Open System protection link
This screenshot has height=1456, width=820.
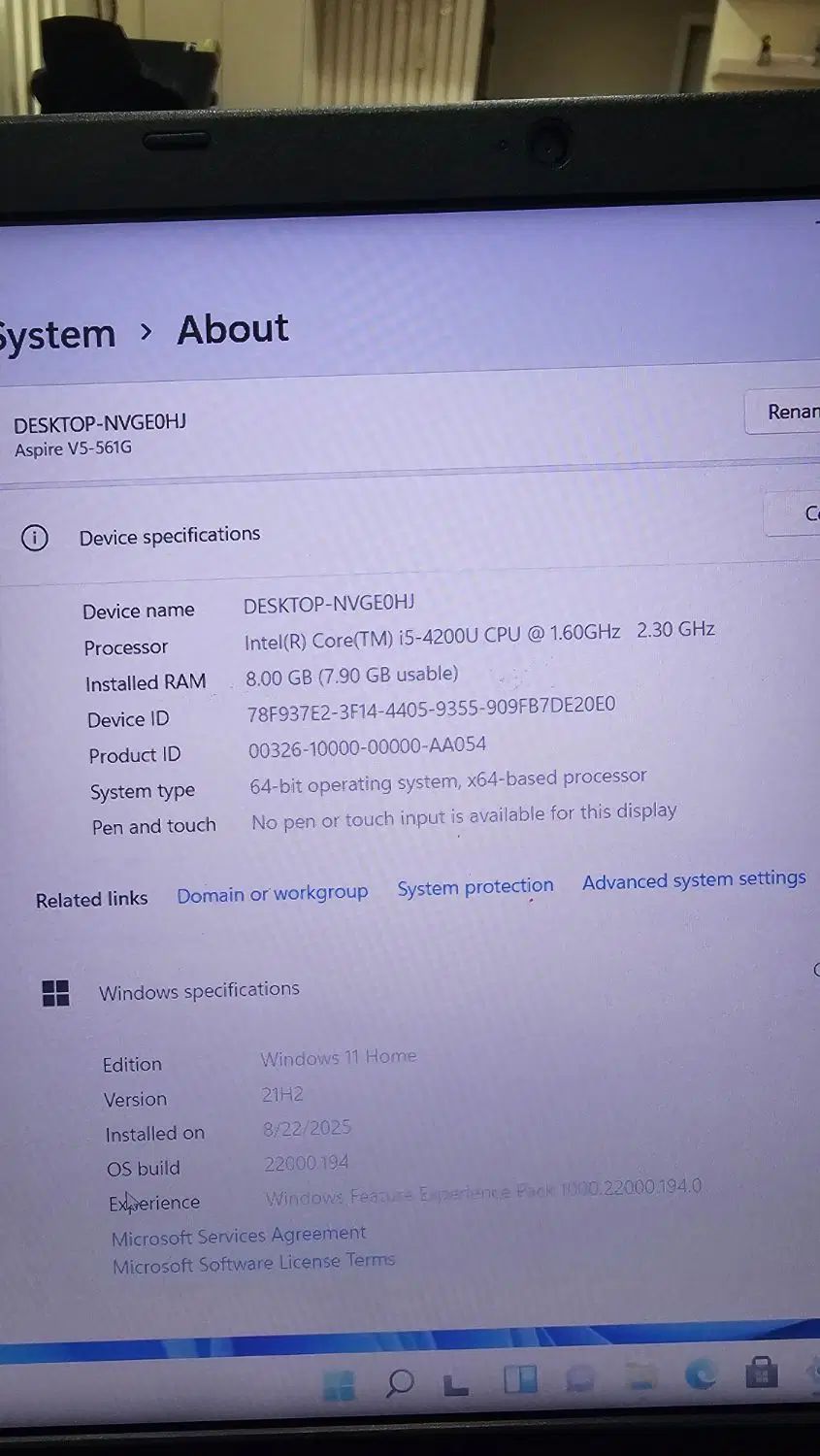[475, 886]
